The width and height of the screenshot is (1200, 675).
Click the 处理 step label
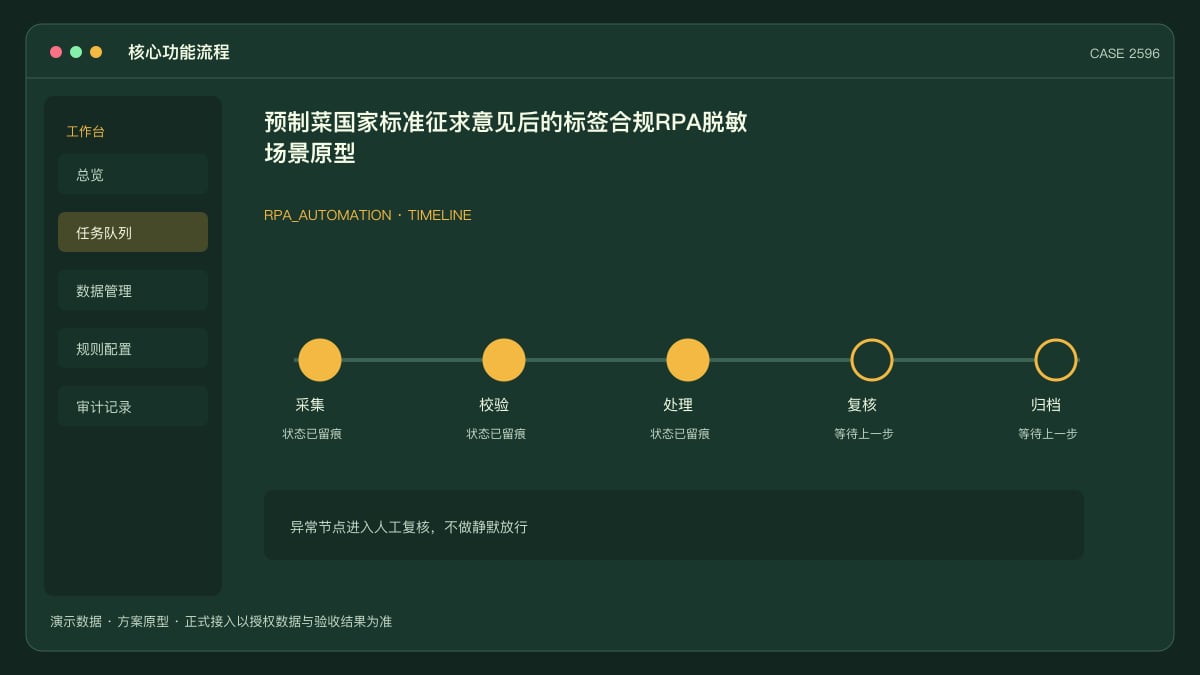click(678, 405)
